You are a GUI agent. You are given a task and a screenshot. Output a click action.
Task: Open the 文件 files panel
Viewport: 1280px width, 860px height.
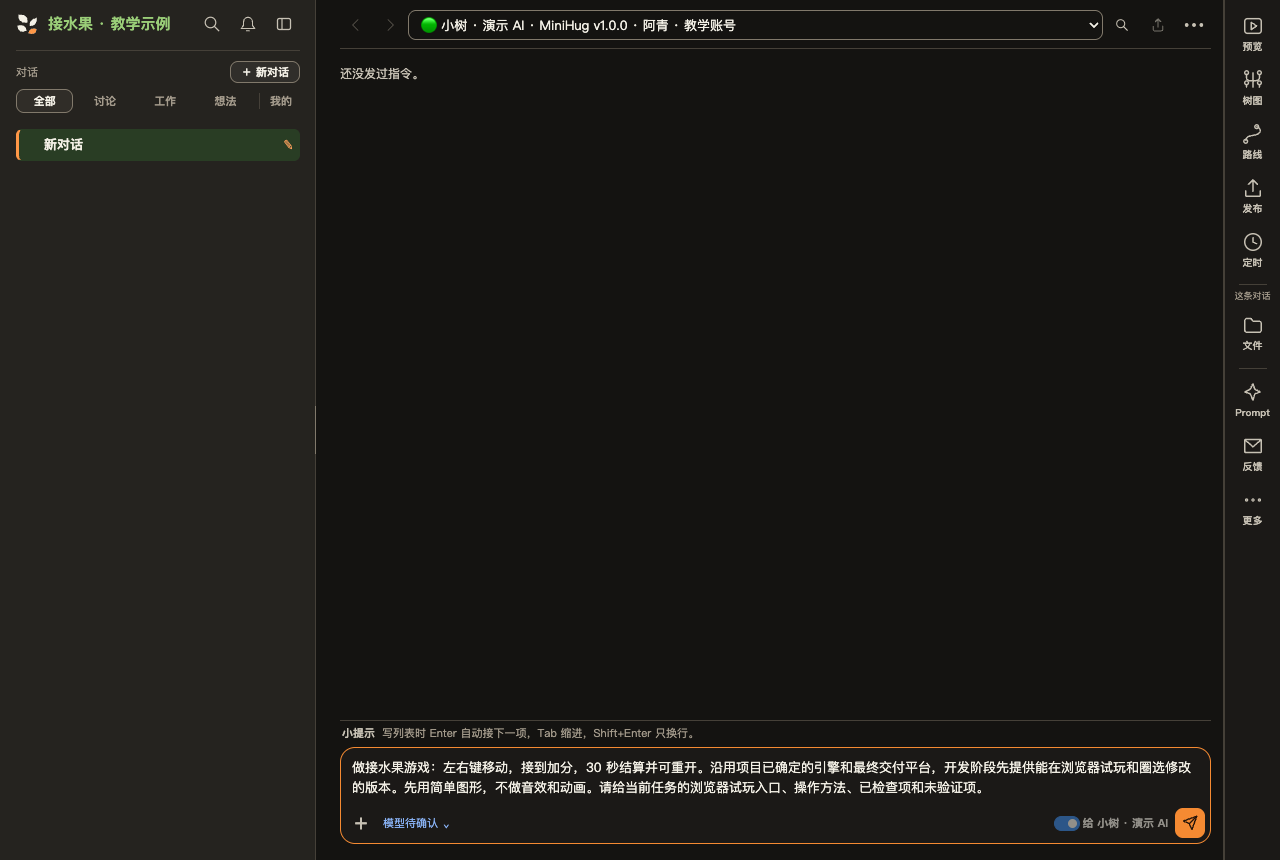coord(1252,333)
